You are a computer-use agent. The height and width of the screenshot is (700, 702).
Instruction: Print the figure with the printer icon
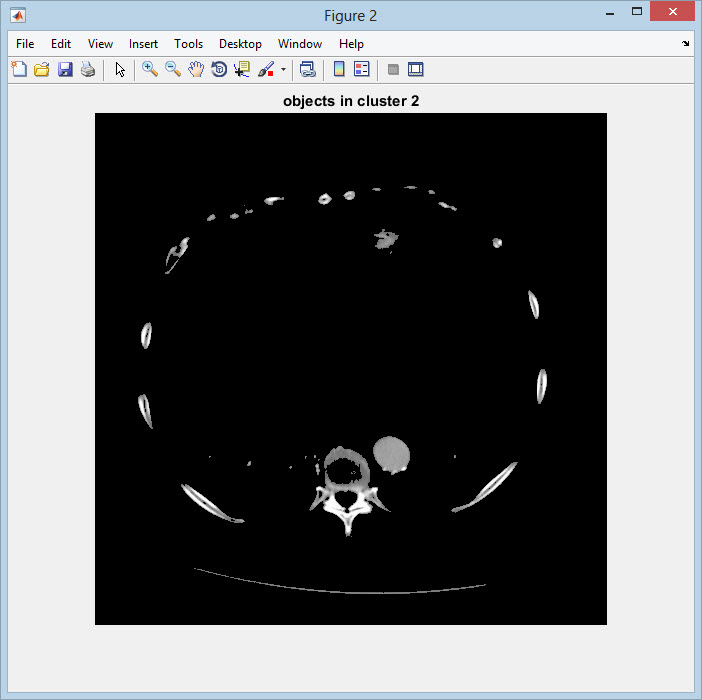88,69
